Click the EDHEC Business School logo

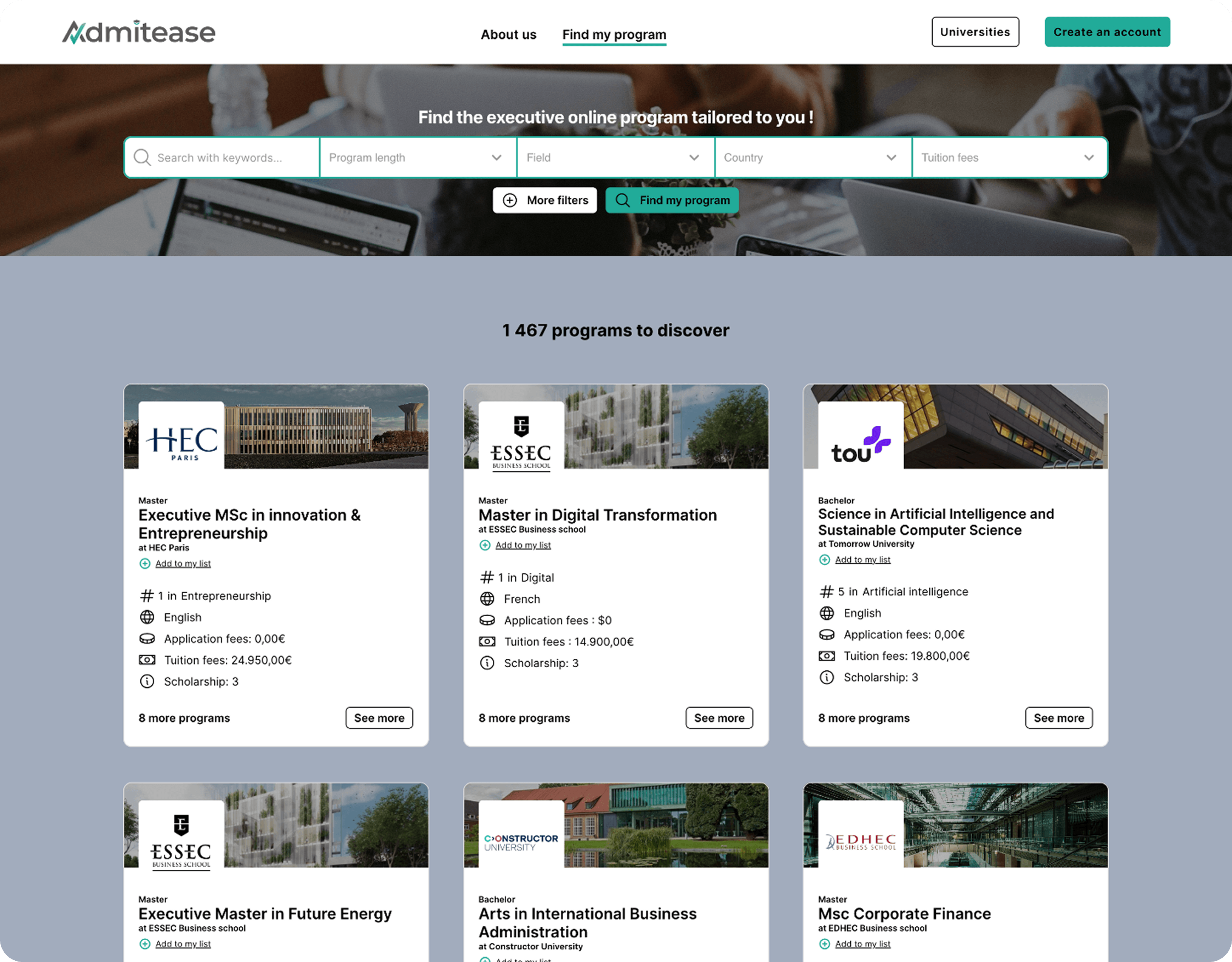pos(861,834)
